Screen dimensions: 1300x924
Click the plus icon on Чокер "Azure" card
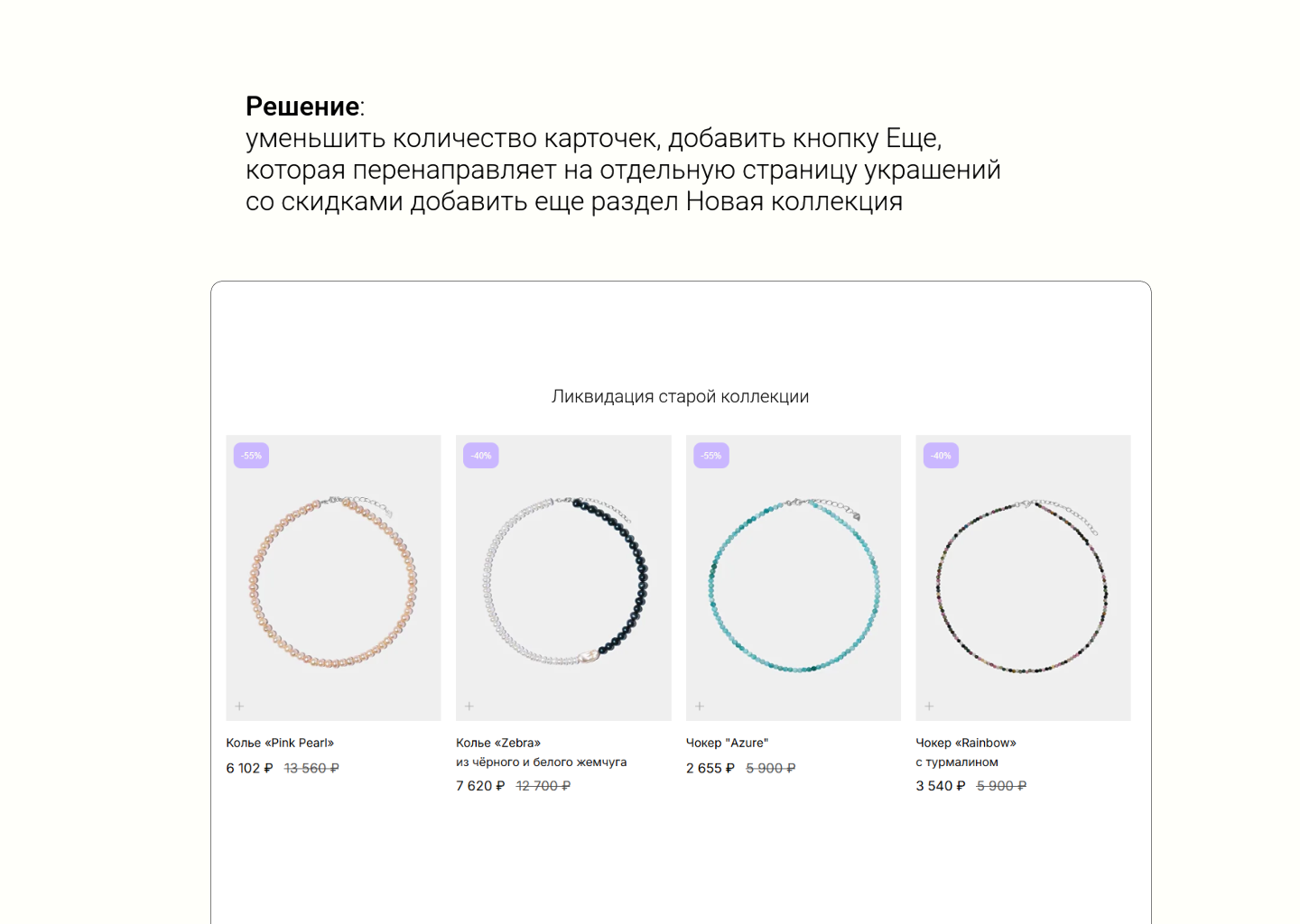[701, 707]
